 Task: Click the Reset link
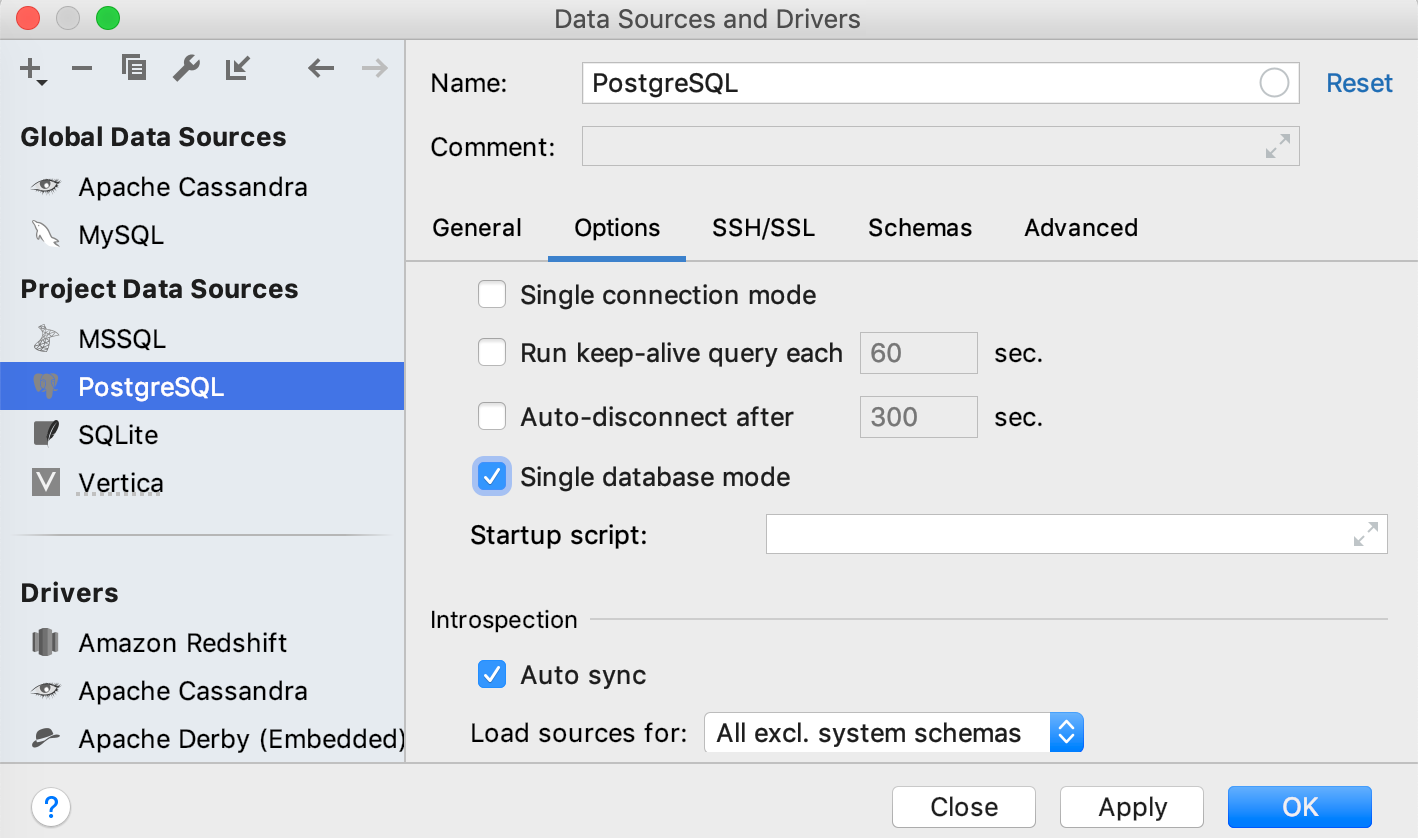click(1359, 83)
